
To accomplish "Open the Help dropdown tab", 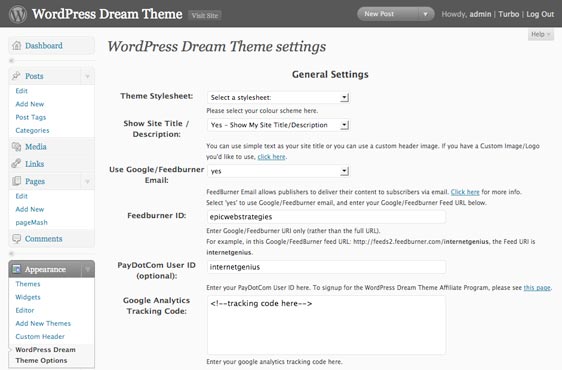I will [x=540, y=34].
